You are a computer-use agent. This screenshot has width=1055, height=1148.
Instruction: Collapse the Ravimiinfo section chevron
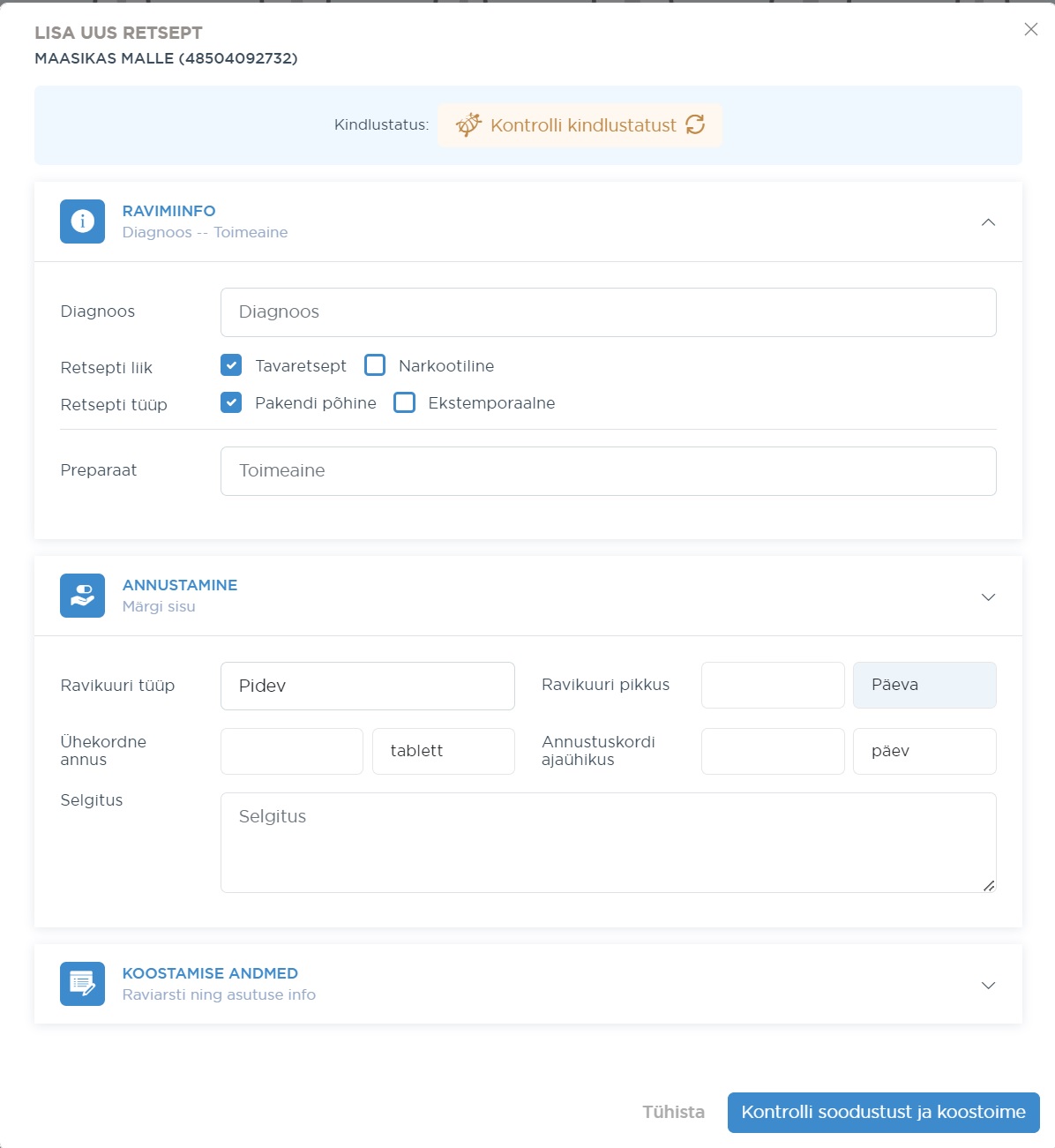(988, 222)
